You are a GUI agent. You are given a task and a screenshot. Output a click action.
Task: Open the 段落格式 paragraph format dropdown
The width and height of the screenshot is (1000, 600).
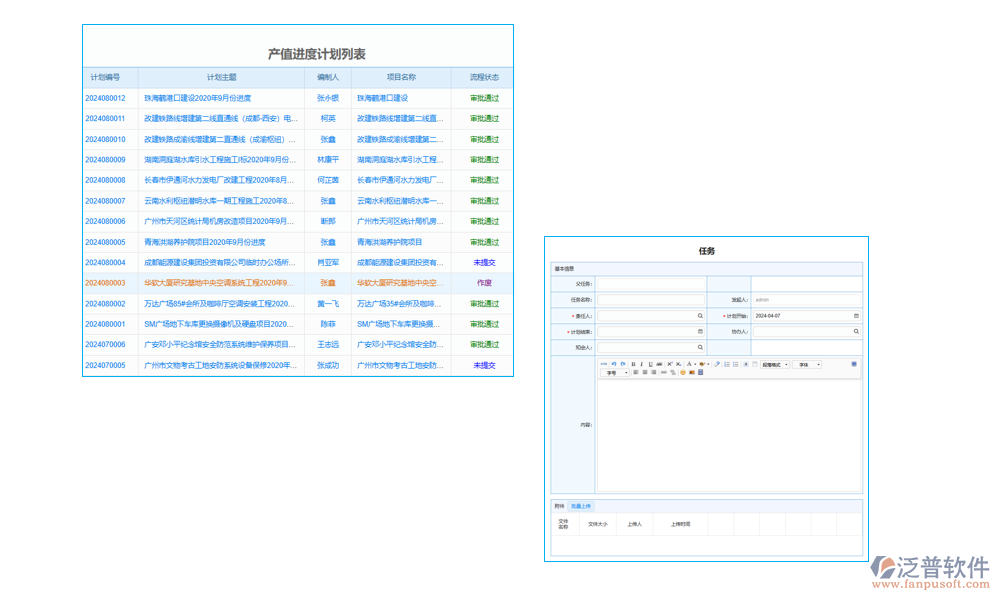[x=775, y=365]
